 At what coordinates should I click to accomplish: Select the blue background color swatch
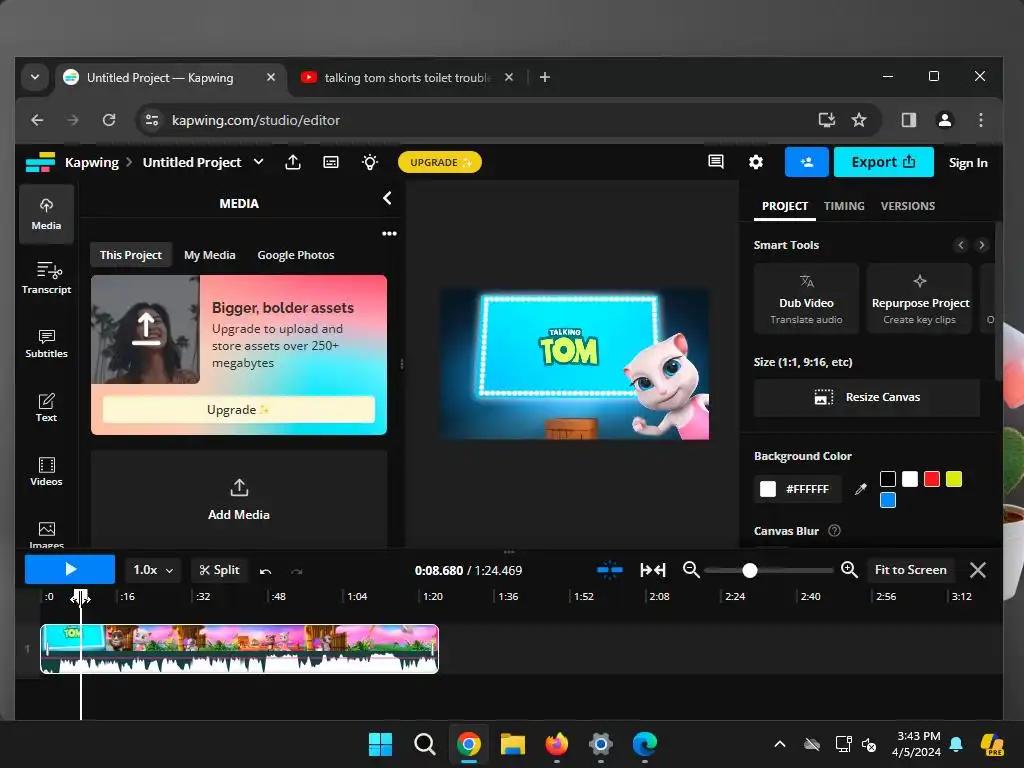(888, 500)
